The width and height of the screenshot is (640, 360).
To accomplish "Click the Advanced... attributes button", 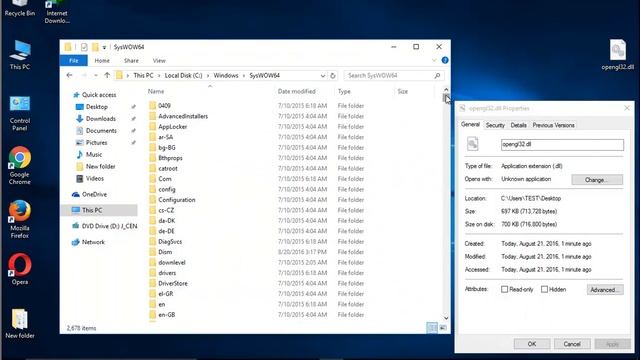I will [x=605, y=290].
